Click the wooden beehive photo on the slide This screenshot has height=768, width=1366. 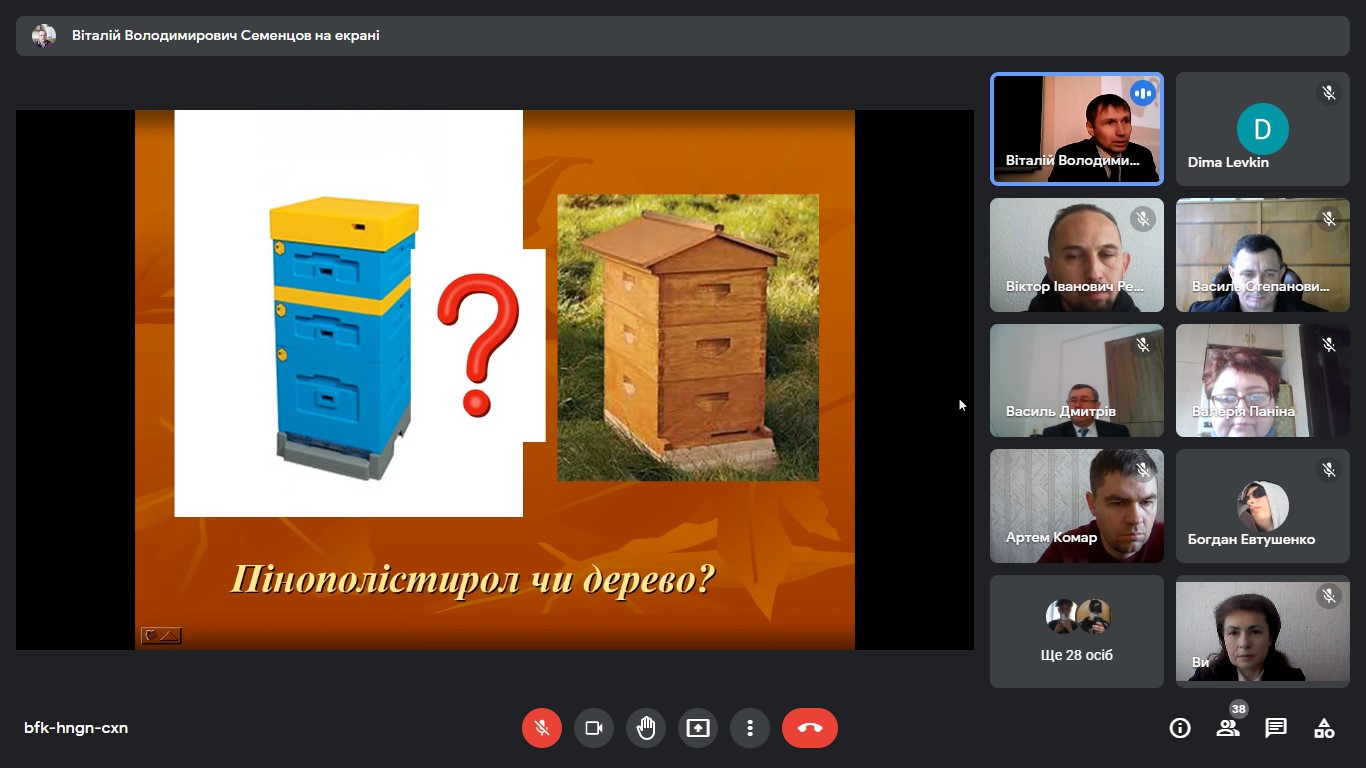pos(688,337)
